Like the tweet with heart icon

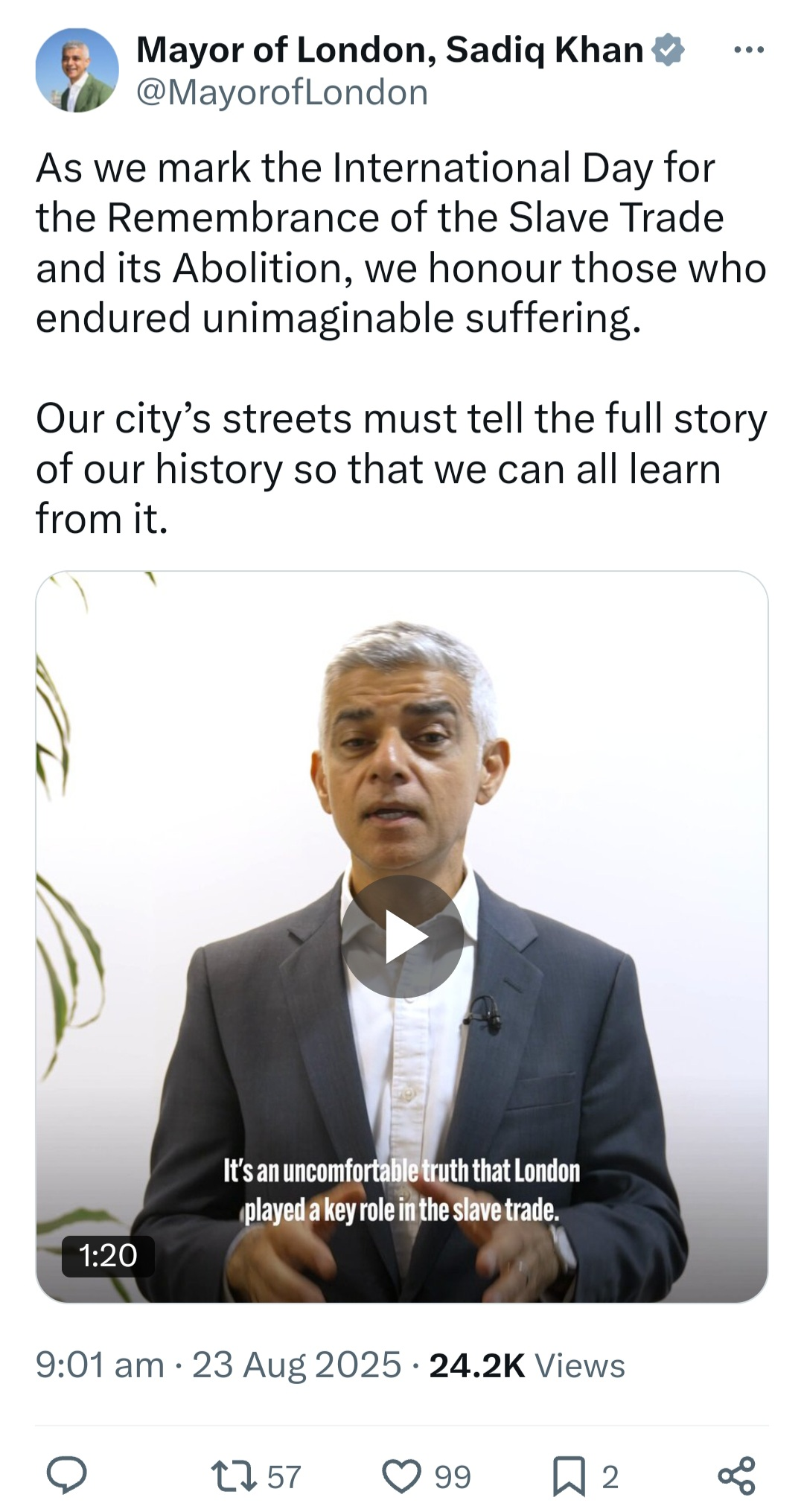[402, 1476]
